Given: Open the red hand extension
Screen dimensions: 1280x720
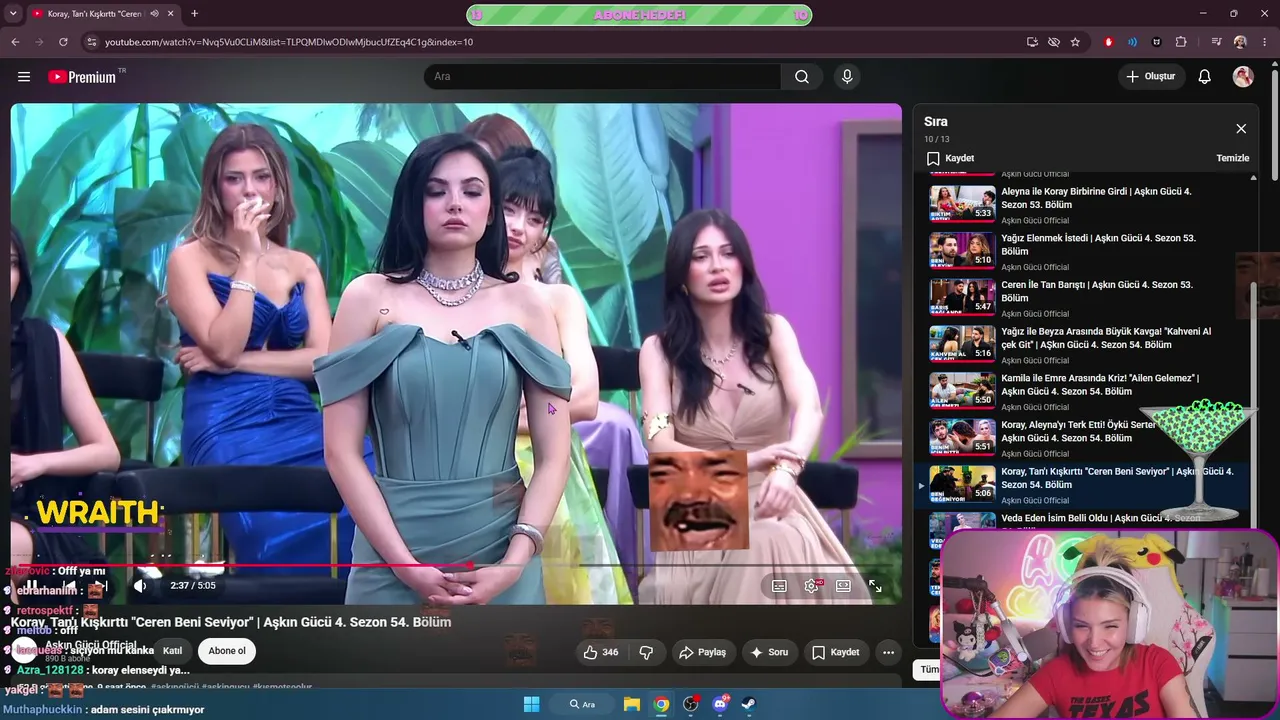Looking at the screenshot, I should pyautogui.click(x=1108, y=42).
